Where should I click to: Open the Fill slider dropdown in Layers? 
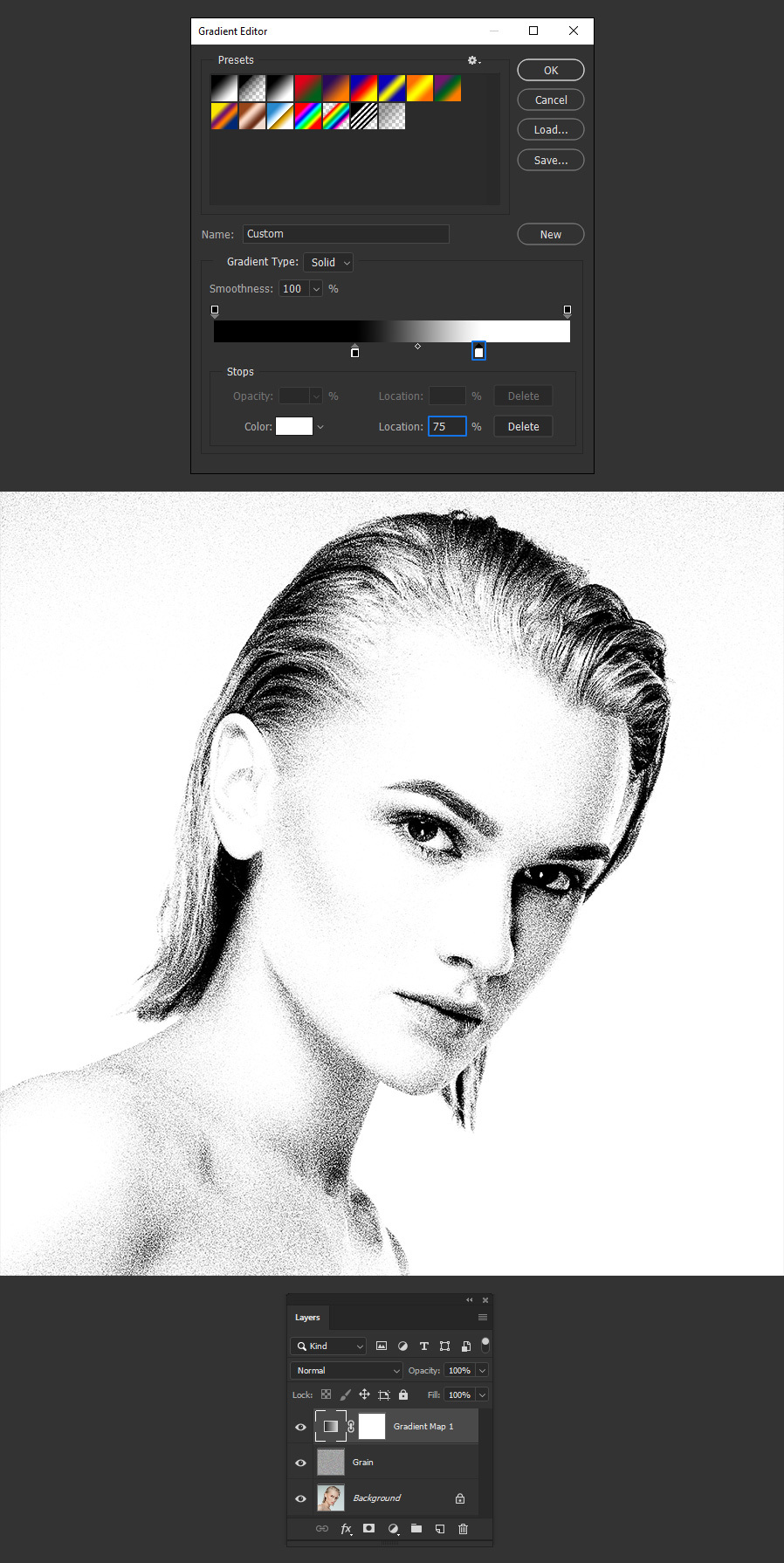point(482,1394)
